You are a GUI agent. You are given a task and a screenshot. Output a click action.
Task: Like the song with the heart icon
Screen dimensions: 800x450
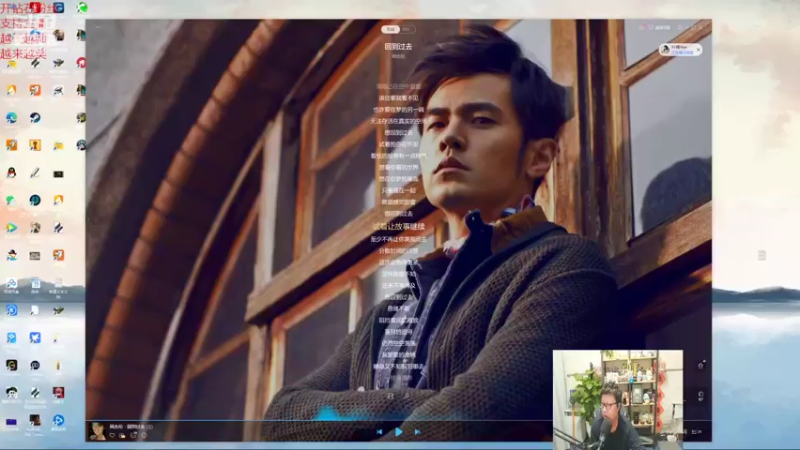[x=112, y=435]
